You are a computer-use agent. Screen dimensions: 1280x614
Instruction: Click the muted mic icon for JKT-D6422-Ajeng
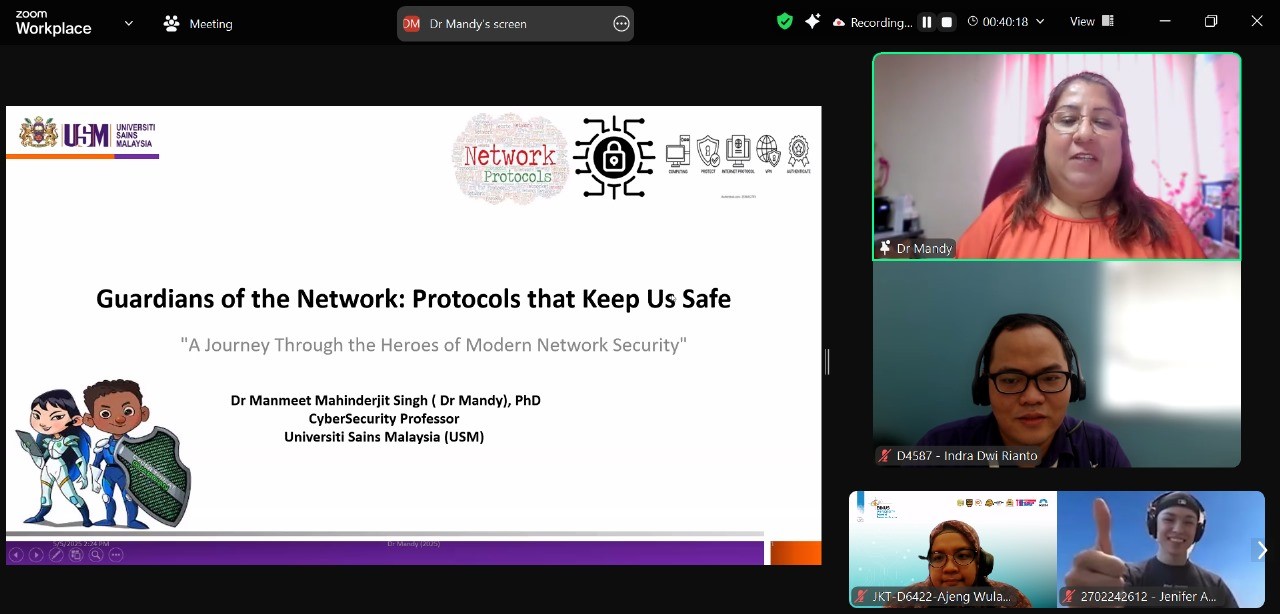tap(860, 597)
